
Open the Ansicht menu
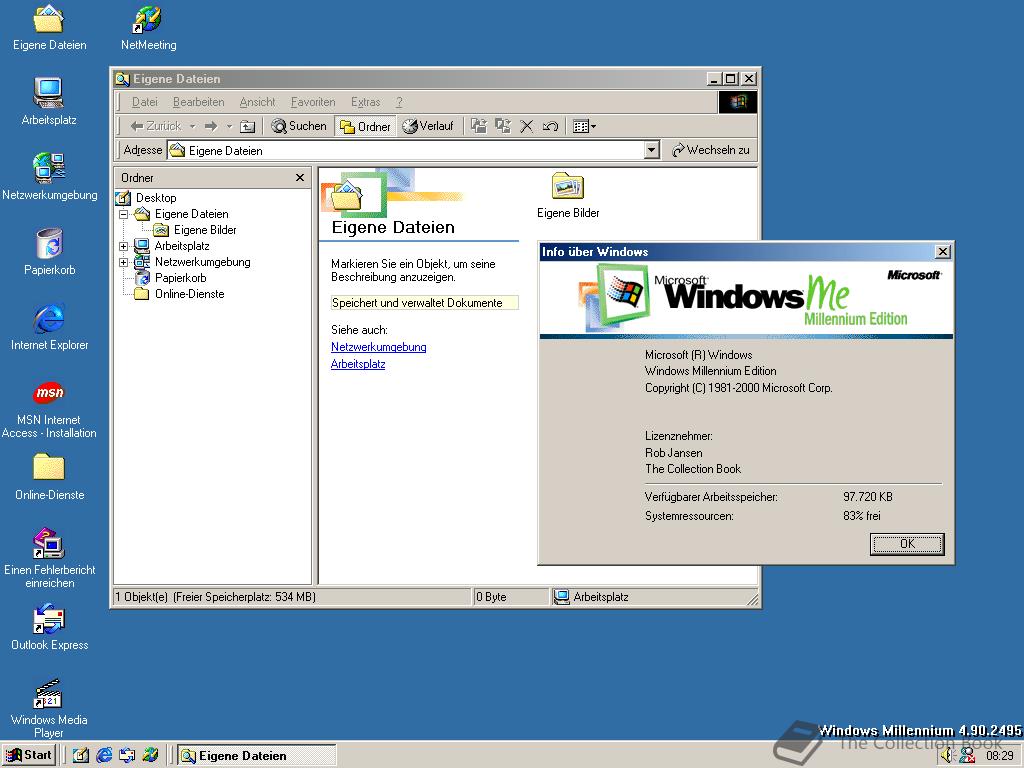(257, 102)
